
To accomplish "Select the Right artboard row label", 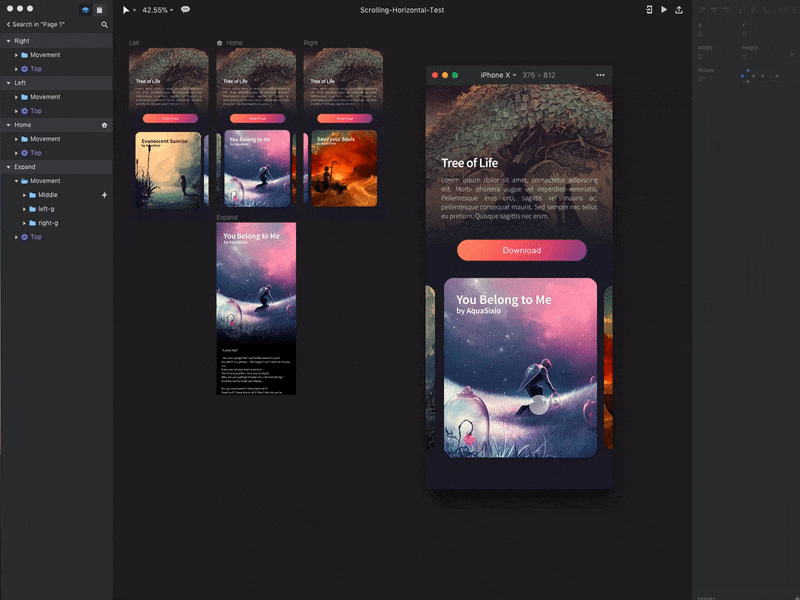I will (21, 41).
